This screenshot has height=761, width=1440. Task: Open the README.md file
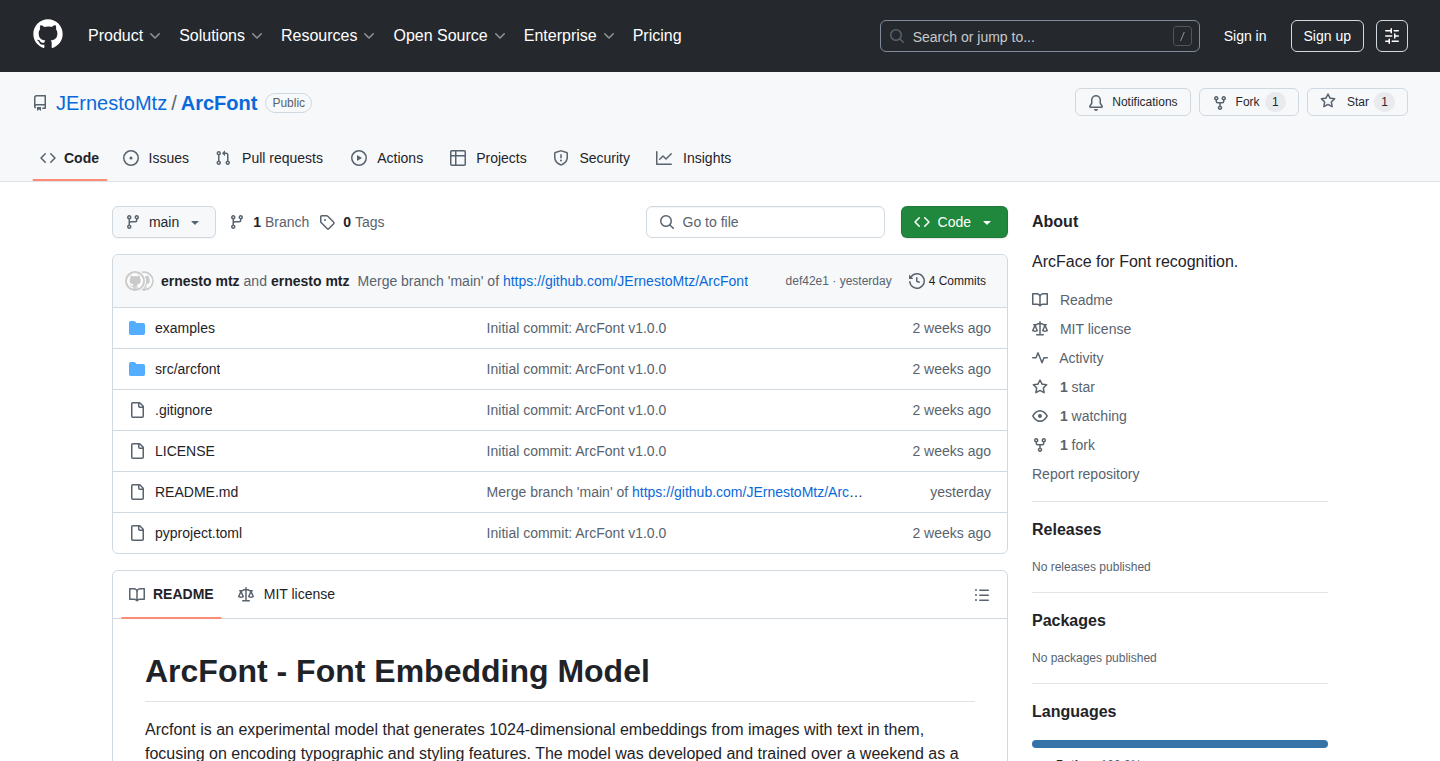pos(197,492)
